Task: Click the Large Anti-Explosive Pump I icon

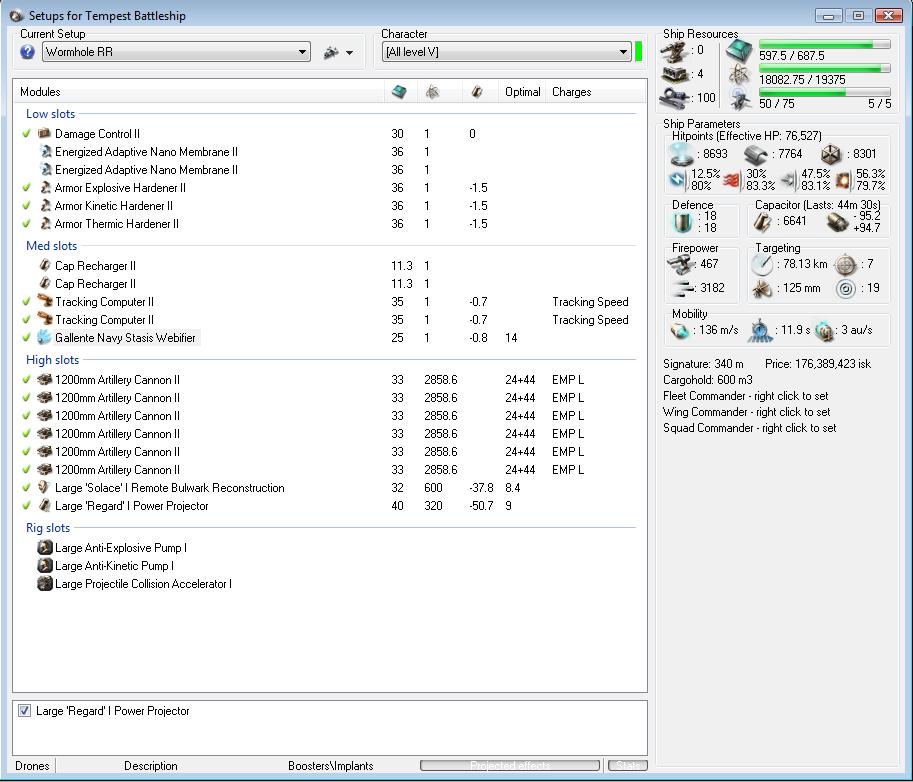Action: click(x=45, y=547)
